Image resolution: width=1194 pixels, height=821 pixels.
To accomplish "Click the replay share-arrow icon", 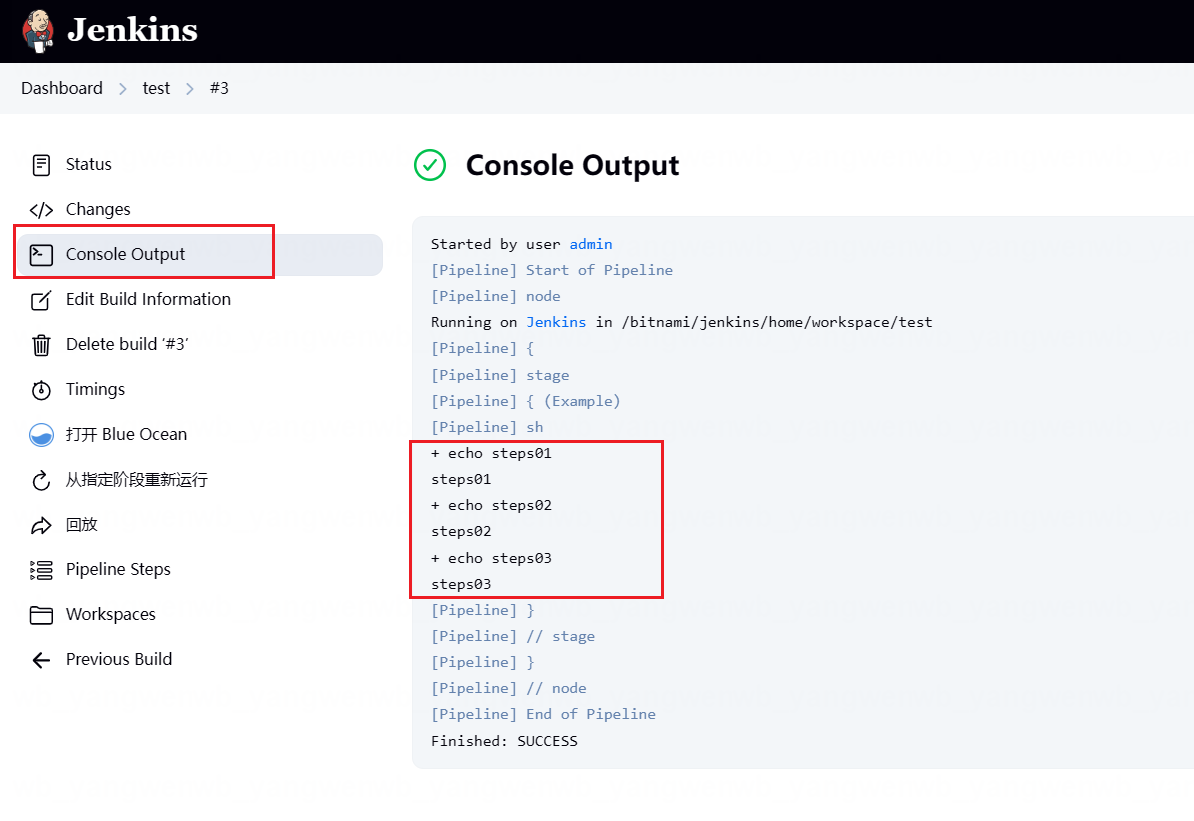I will (x=41, y=525).
